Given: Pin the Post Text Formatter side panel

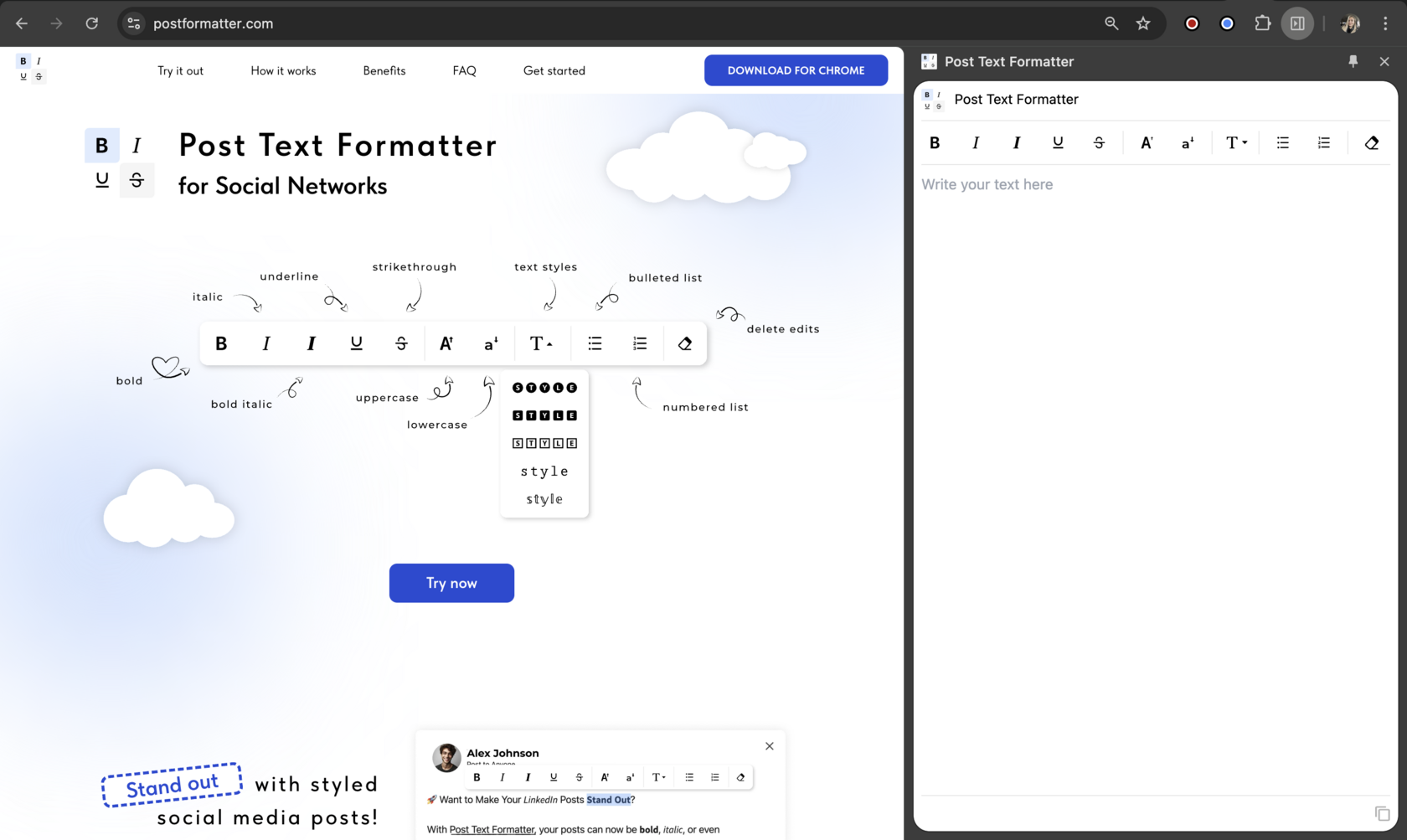Looking at the screenshot, I should [x=1353, y=61].
